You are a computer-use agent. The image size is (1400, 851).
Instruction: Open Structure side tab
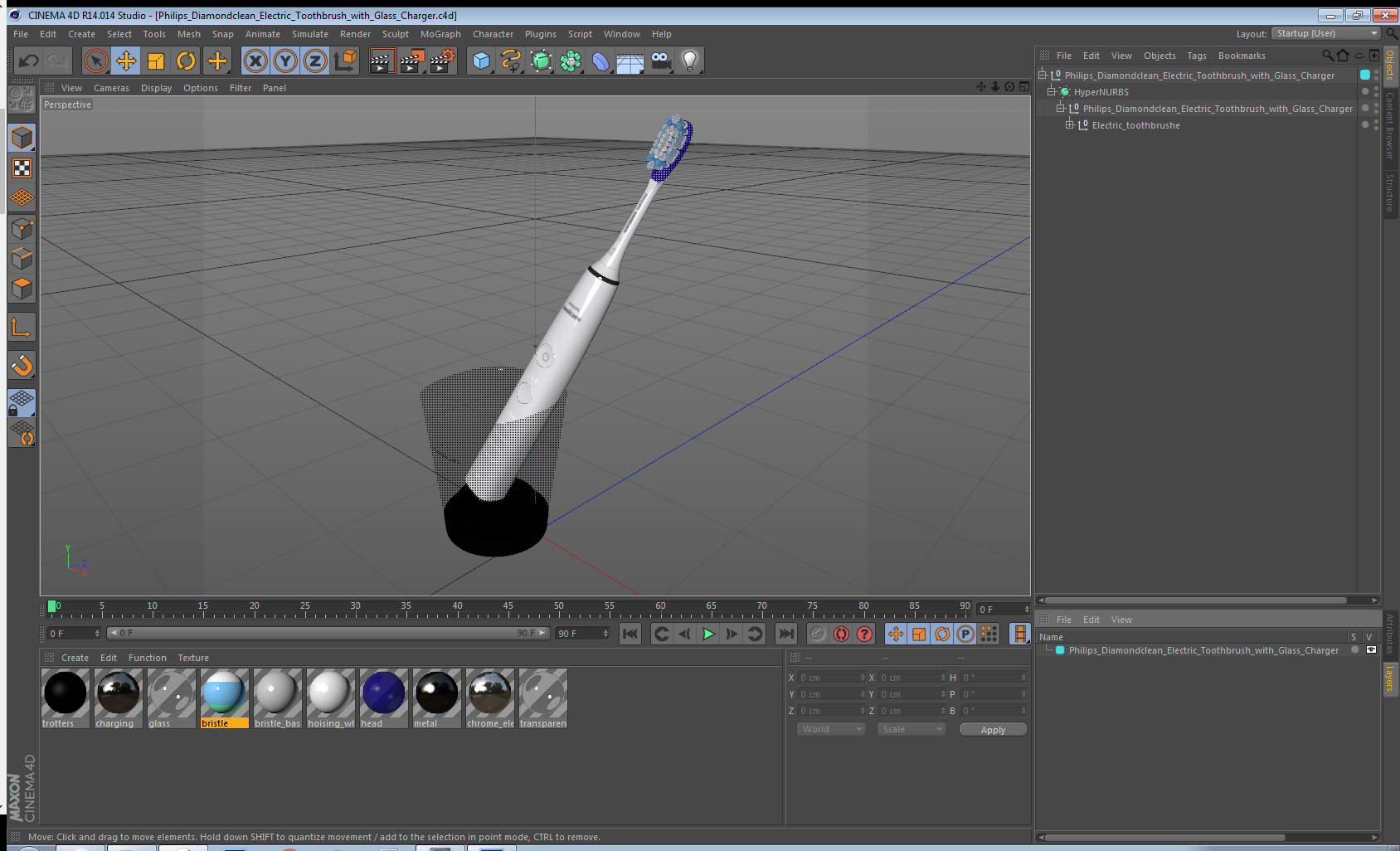click(1390, 192)
